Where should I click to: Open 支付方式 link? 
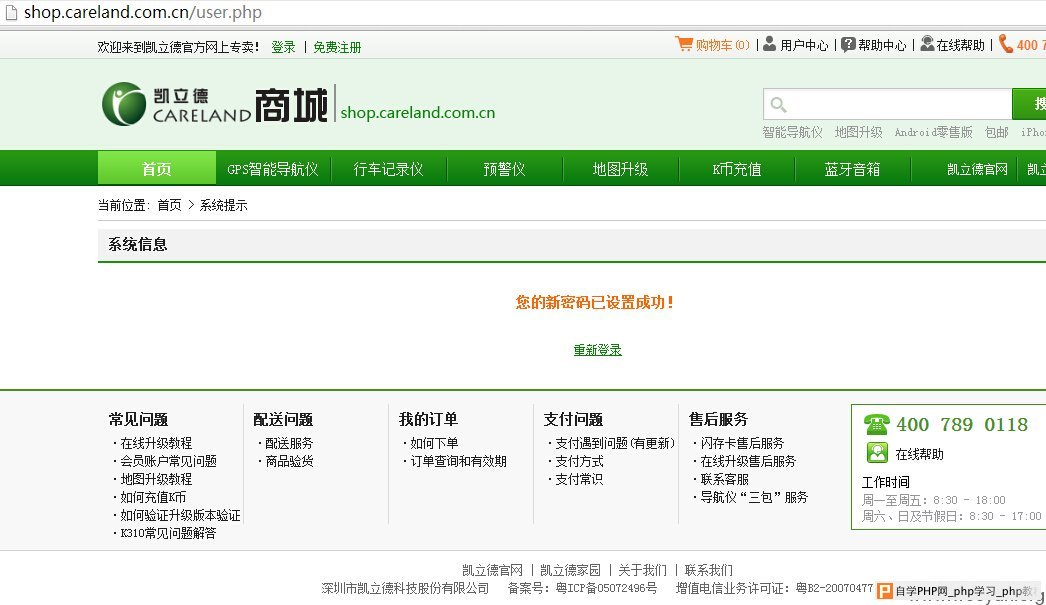point(579,461)
